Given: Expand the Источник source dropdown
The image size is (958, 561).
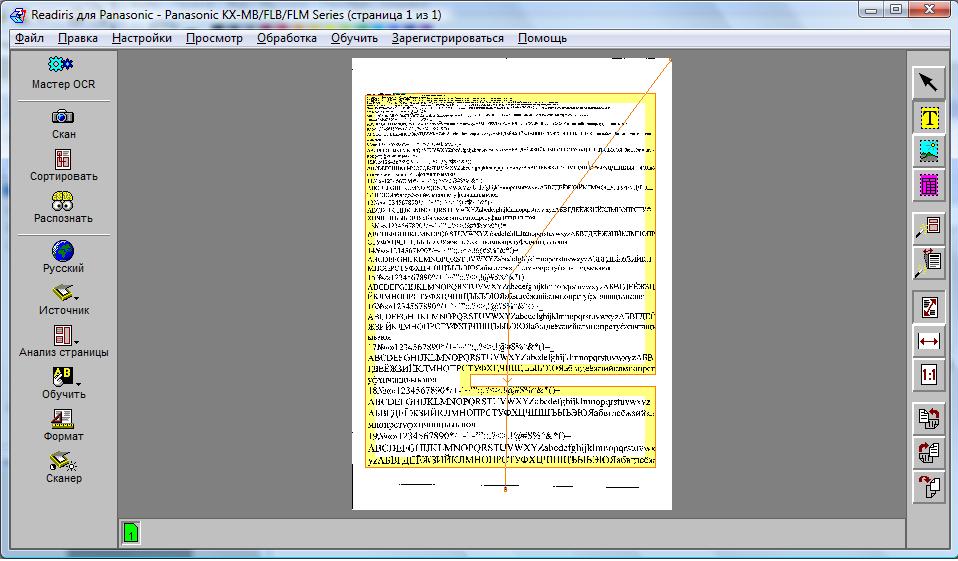Looking at the screenshot, I should coord(75,297).
